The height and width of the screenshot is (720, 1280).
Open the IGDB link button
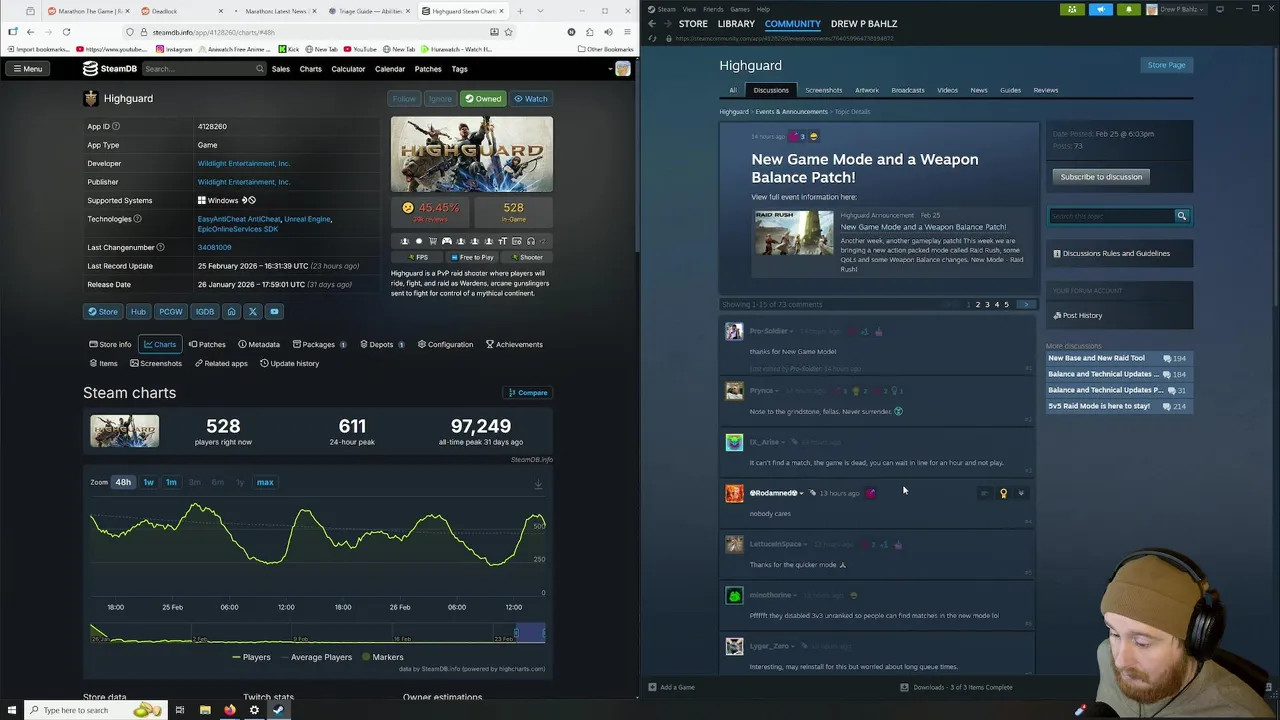pos(205,312)
